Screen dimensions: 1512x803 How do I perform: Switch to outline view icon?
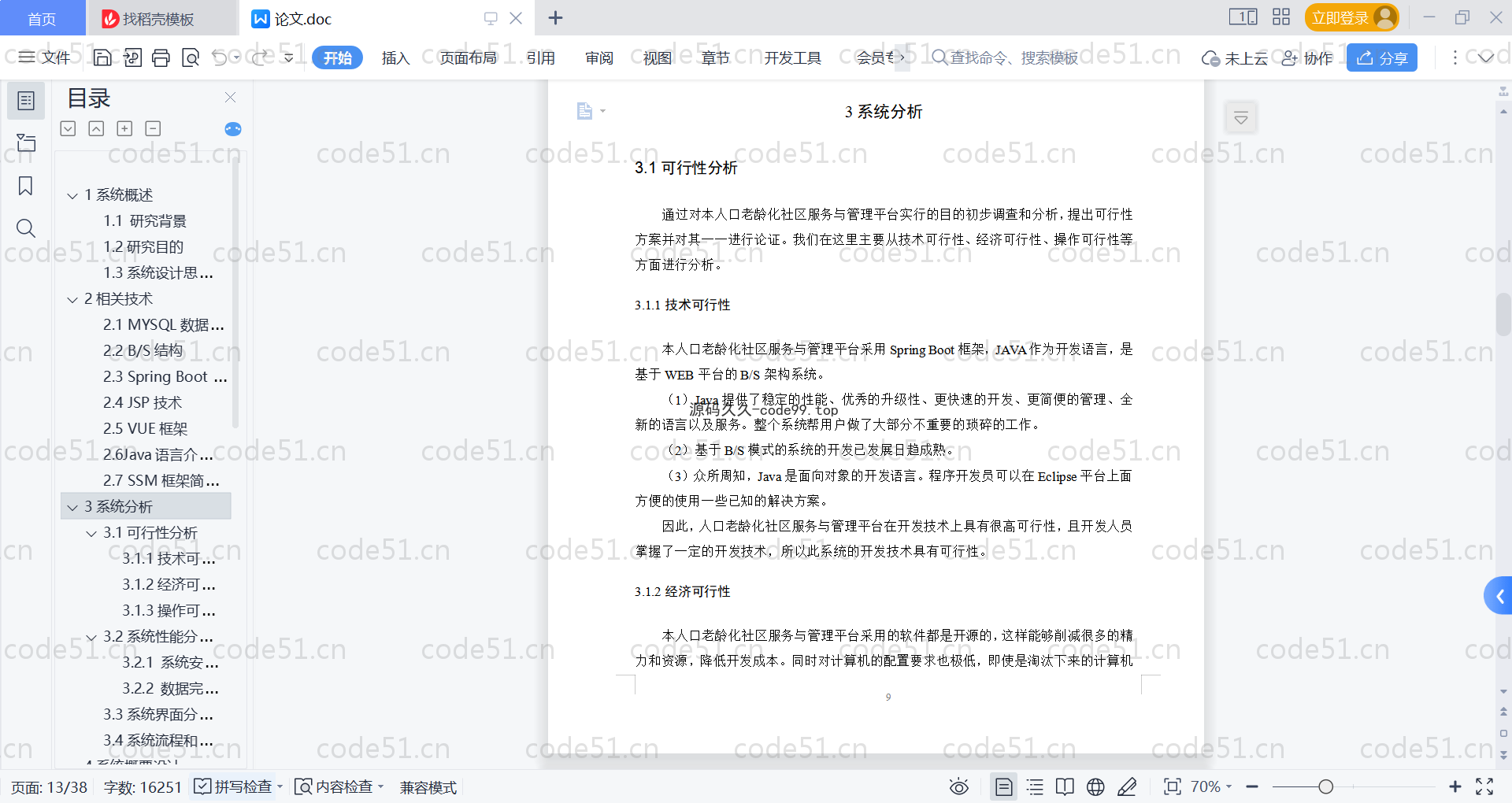point(1035,786)
